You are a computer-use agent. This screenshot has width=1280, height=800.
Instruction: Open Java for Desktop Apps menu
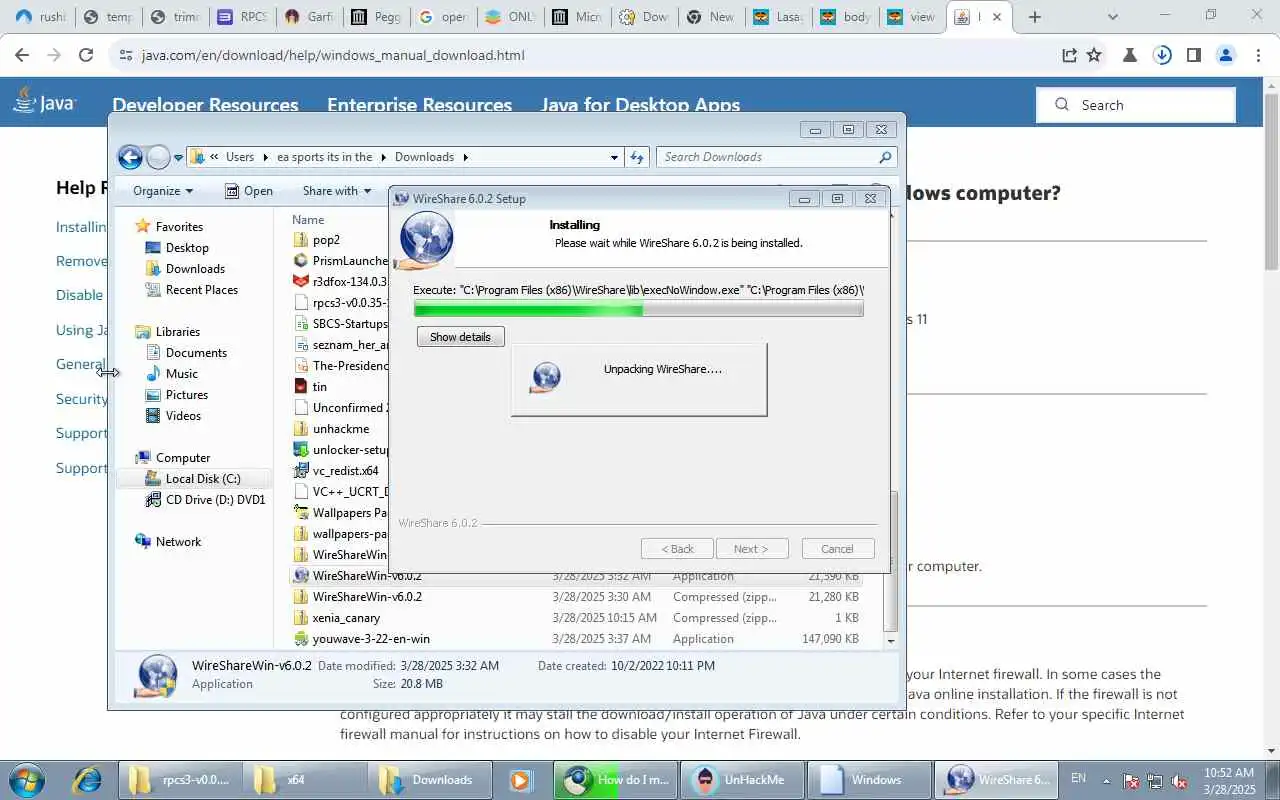click(640, 105)
